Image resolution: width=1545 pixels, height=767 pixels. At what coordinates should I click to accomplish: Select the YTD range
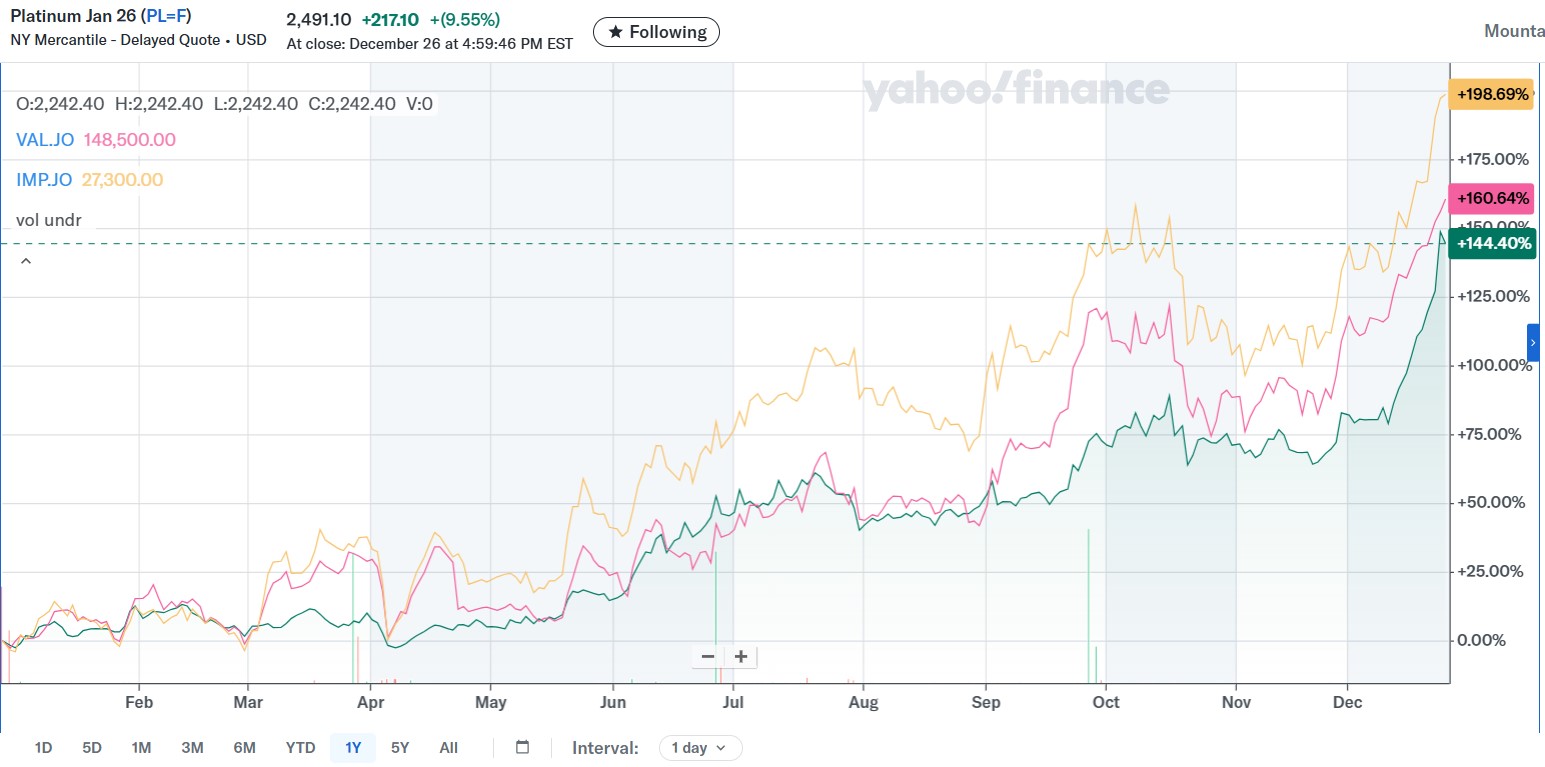[300, 748]
